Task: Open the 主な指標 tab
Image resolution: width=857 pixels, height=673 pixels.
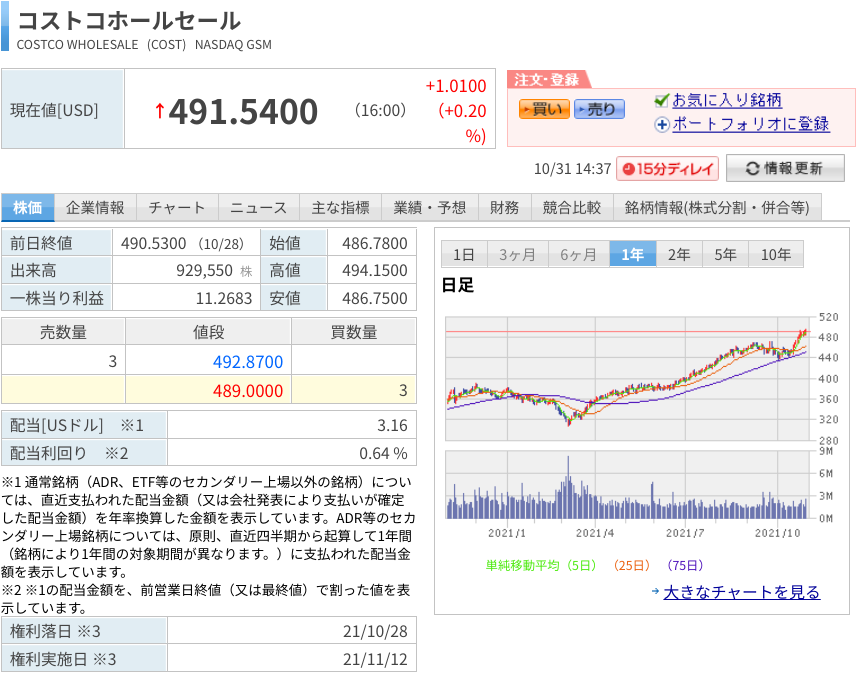Action: pyautogui.click(x=341, y=208)
